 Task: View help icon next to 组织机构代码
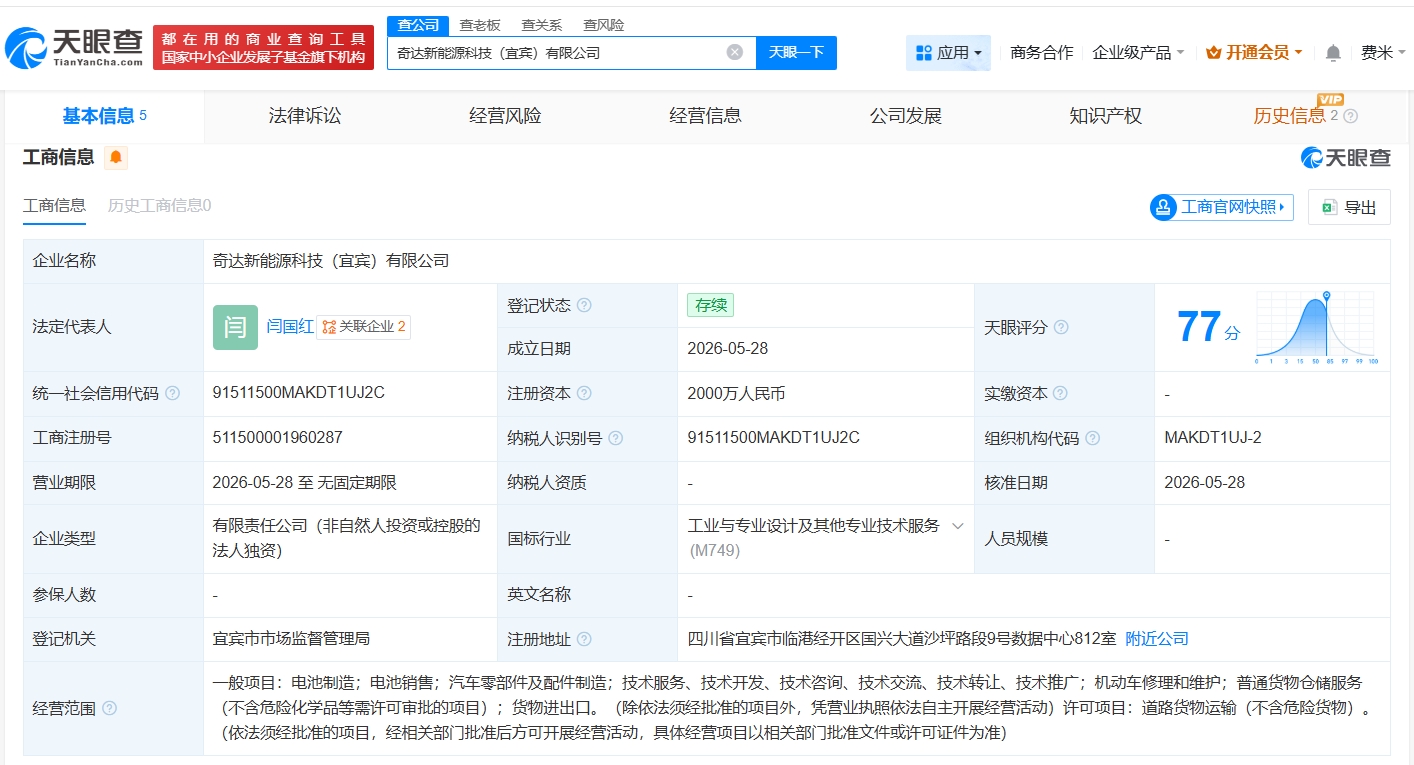click(1093, 438)
